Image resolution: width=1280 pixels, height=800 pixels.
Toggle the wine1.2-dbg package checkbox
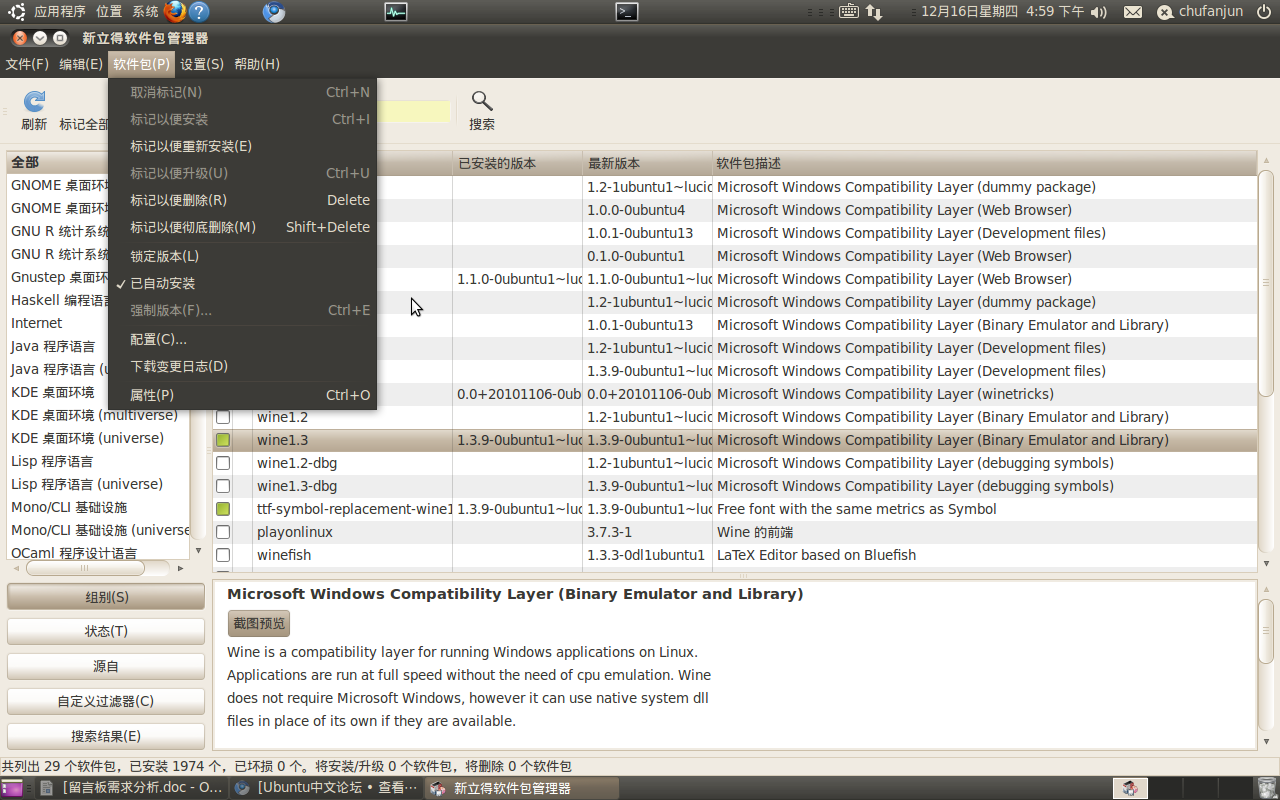pos(223,463)
